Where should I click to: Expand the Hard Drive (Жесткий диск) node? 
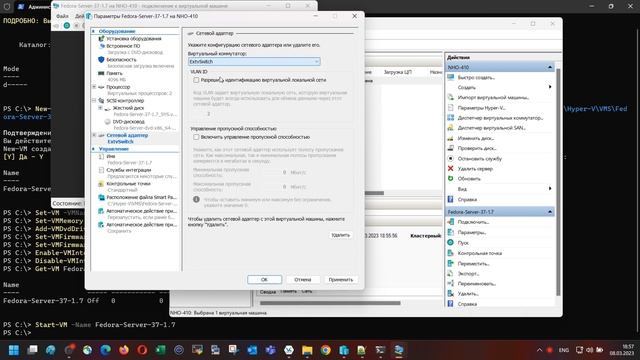[100, 108]
